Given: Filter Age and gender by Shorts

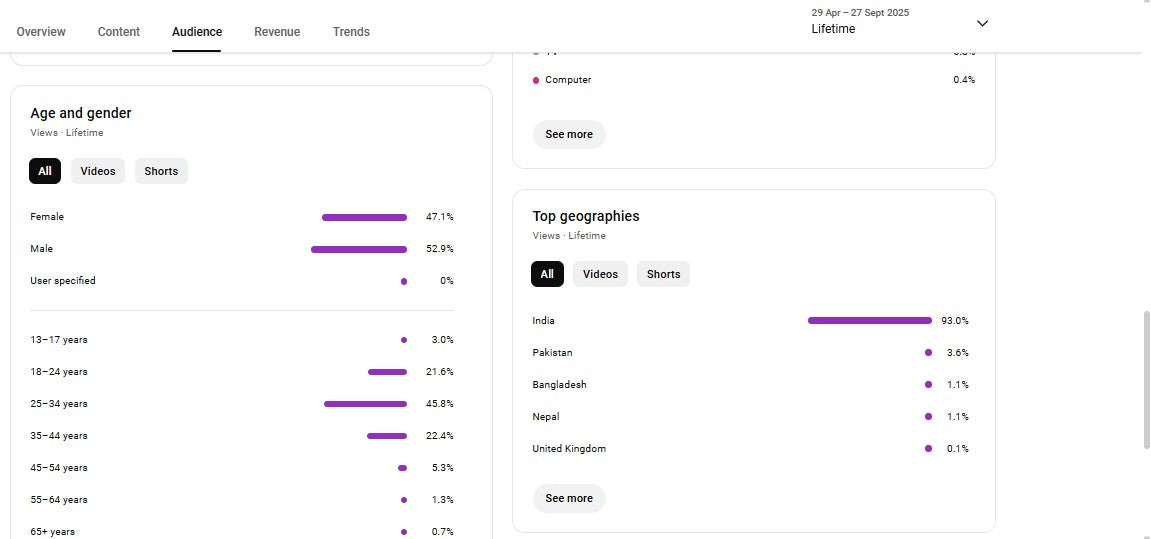Looking at the screenshot, I should click(161, 171).
